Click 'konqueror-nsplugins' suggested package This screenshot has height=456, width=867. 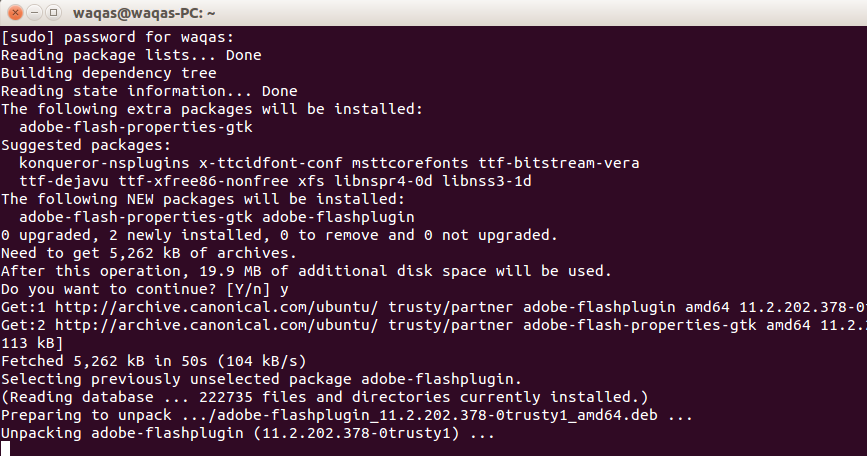(104, 163)
